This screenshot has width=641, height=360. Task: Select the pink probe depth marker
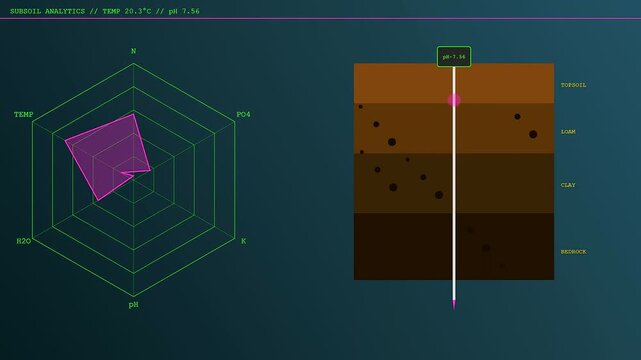point(454,100)
